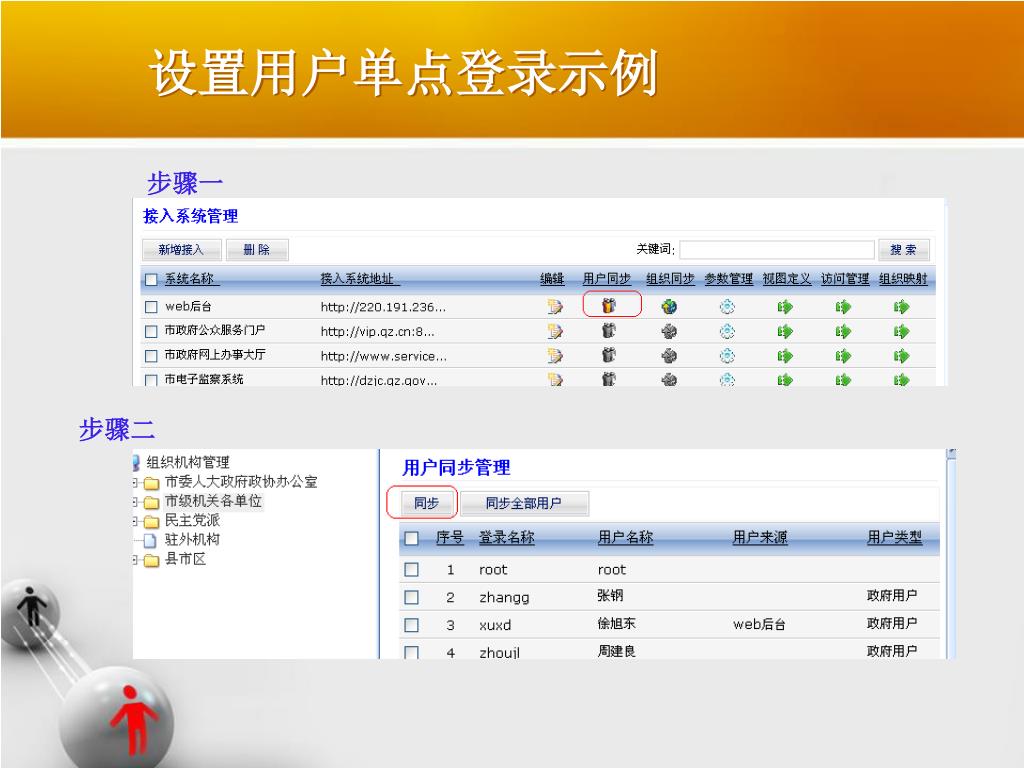The image size is (1024, 768).
Task: Click view definition arrow for web后台
Action: point(785,307)
